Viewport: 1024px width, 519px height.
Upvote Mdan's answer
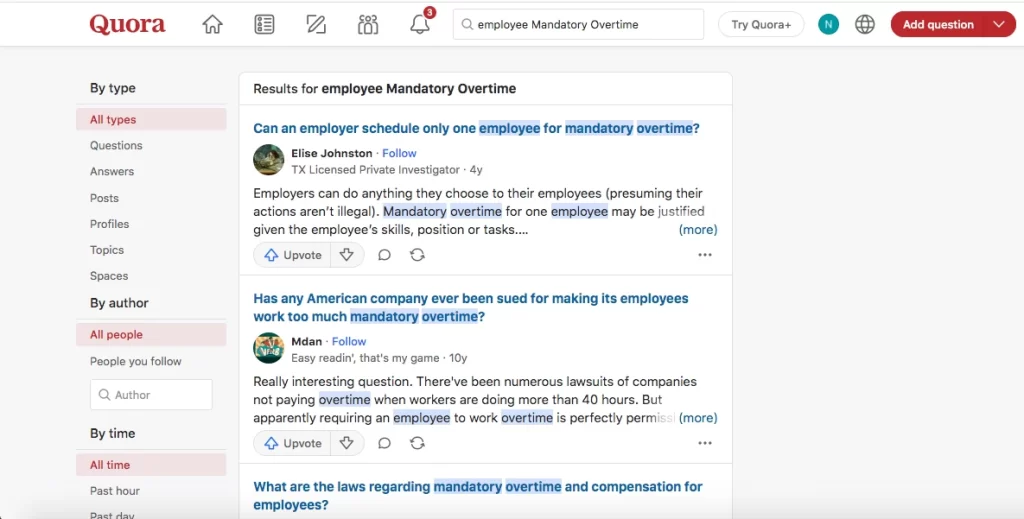click(292, 443)
